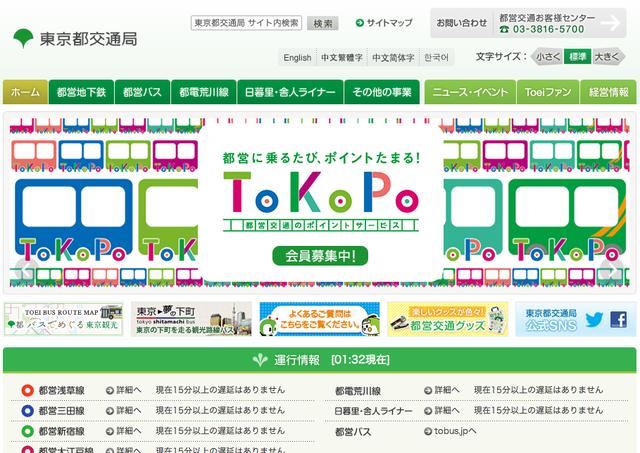The width and height of the screenshot is (640, 453).
Task: Click the サイトマップ green arrow icon
Action: coord(360,23)
